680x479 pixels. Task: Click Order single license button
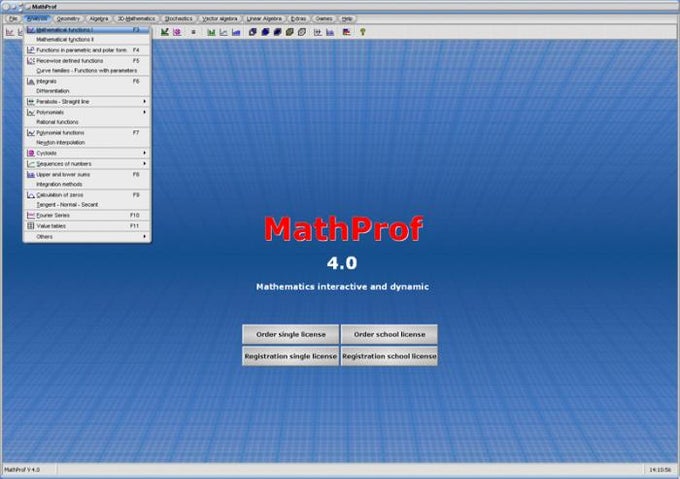(291, 334)
